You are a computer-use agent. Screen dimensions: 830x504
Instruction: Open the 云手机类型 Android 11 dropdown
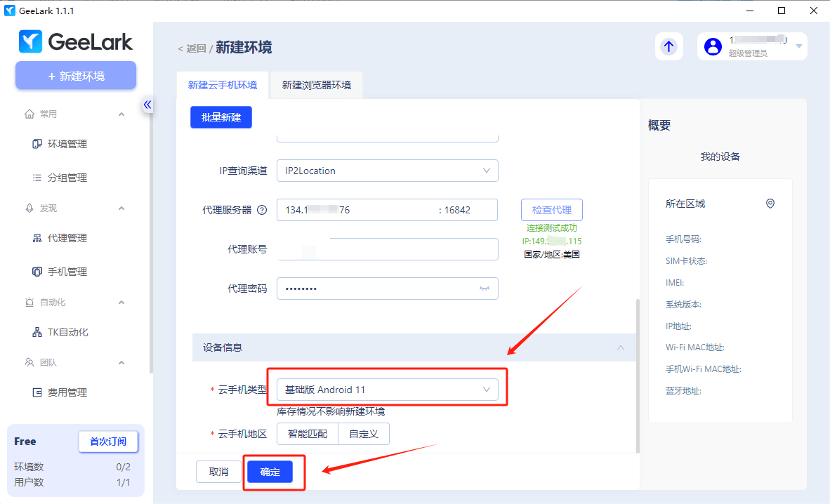click(x=387, y=389)
